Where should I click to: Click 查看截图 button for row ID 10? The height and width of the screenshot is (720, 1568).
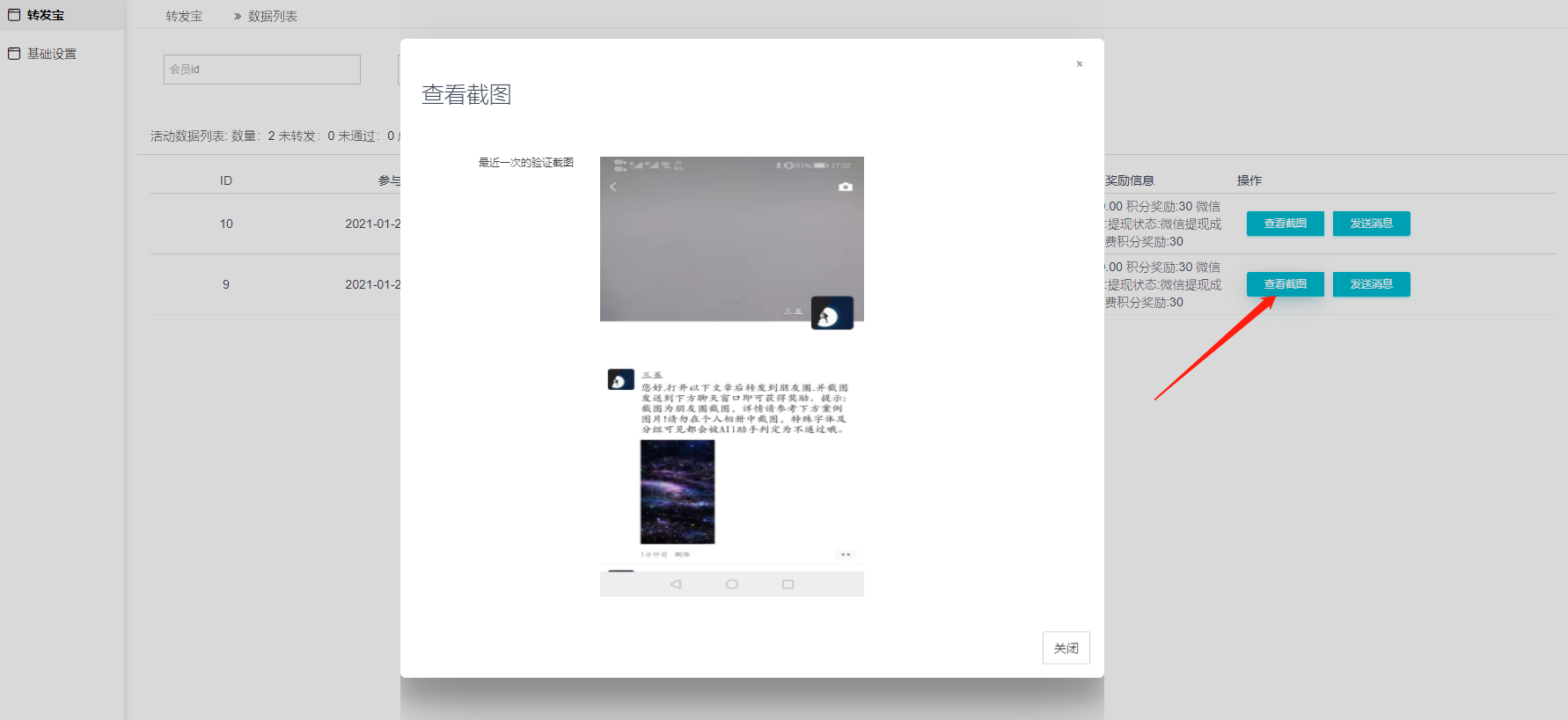point(1286,224)
